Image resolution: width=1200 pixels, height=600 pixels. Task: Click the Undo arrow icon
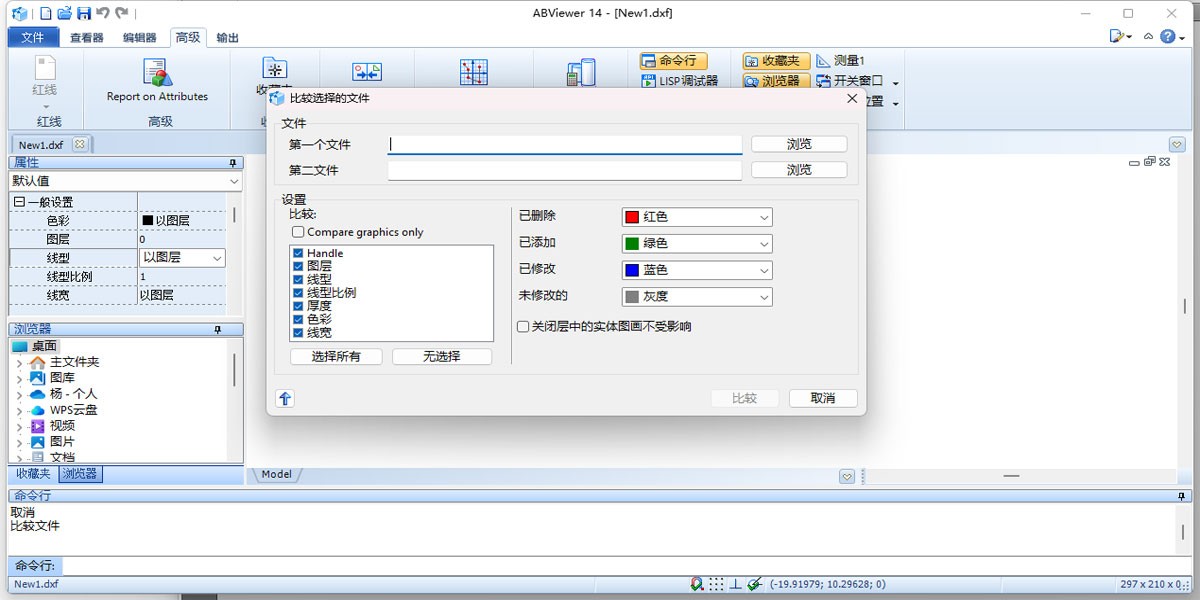pos(102,13)
